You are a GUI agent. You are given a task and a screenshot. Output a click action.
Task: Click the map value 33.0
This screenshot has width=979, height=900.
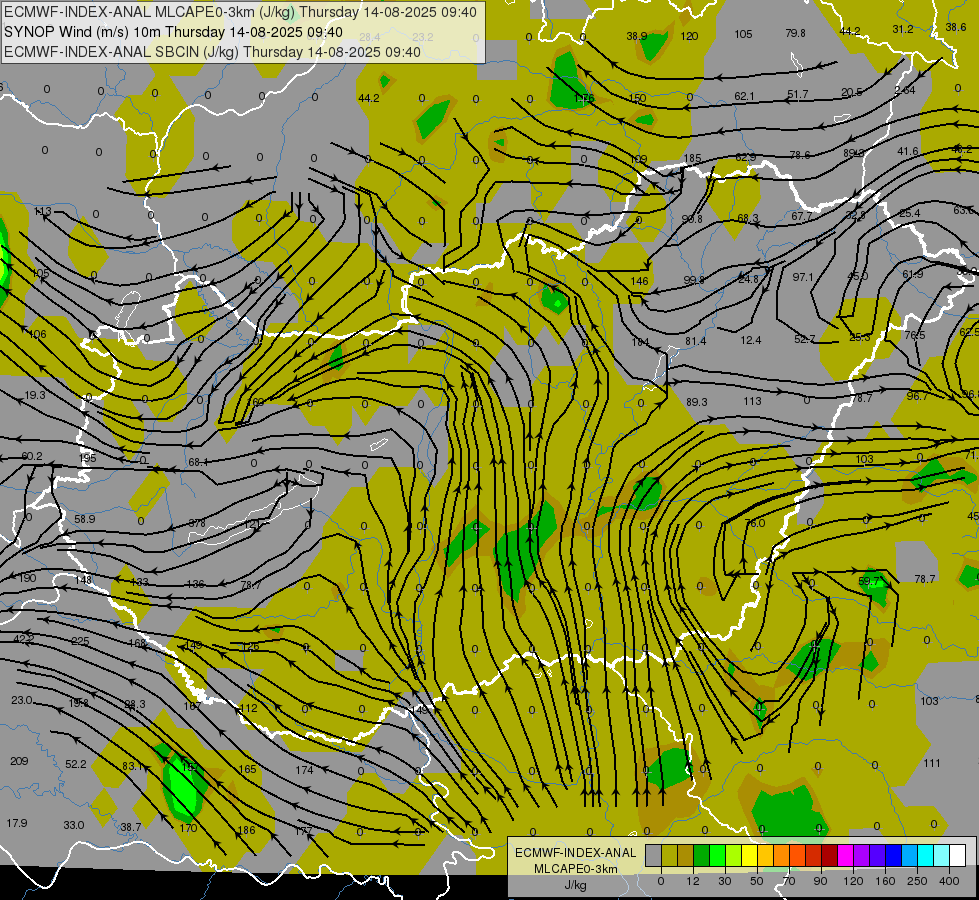click(x=74, y=825)
